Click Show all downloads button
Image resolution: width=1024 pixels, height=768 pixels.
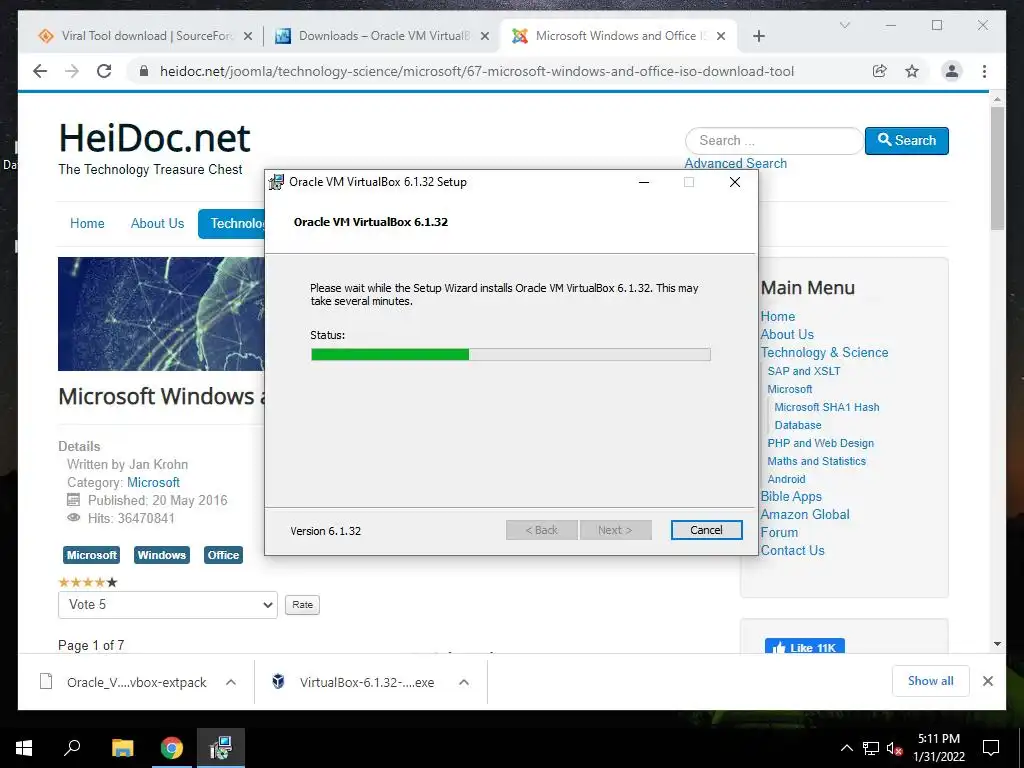click(931, 681)
